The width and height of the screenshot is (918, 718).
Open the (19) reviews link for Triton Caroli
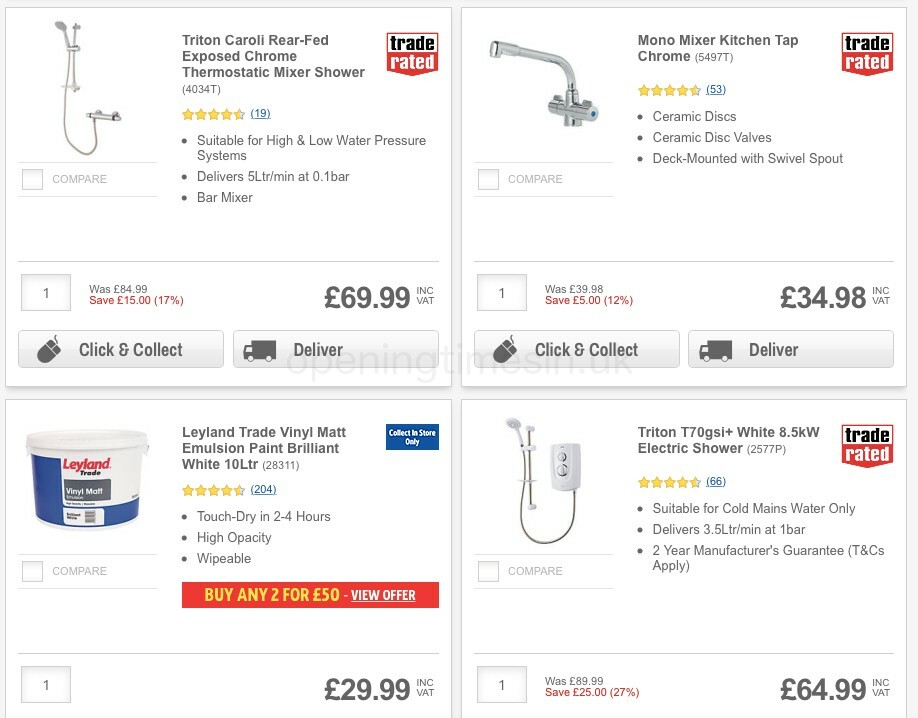[260, 114]
